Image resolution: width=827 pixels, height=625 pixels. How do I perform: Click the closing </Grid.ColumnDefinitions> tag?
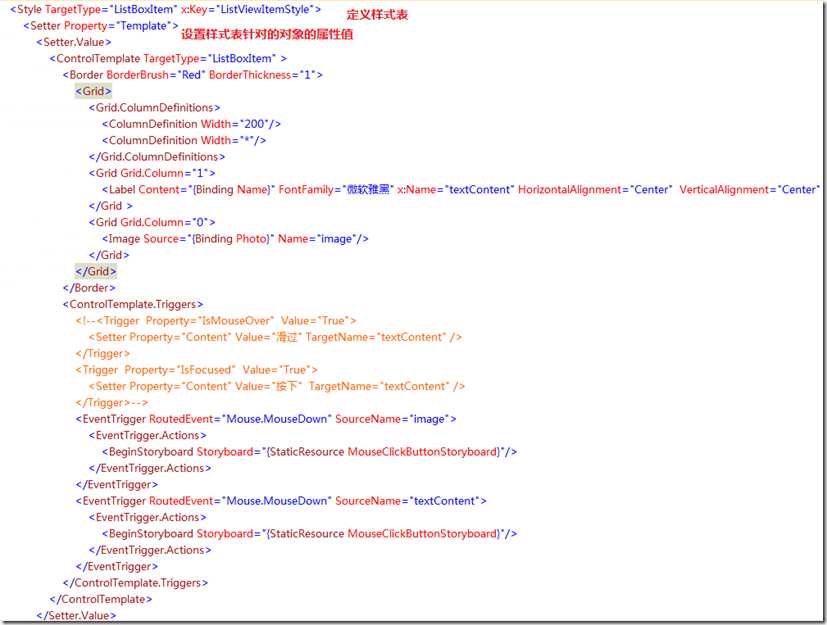coord(157,157)
